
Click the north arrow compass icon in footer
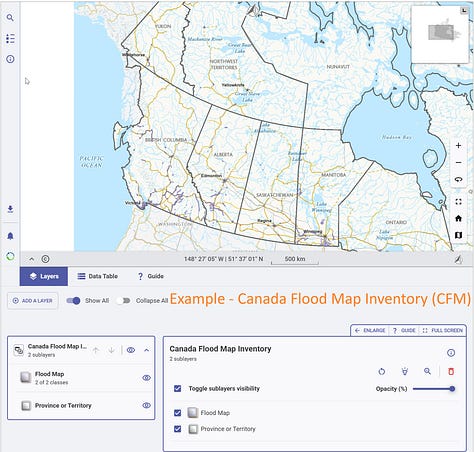coord(459,259)
